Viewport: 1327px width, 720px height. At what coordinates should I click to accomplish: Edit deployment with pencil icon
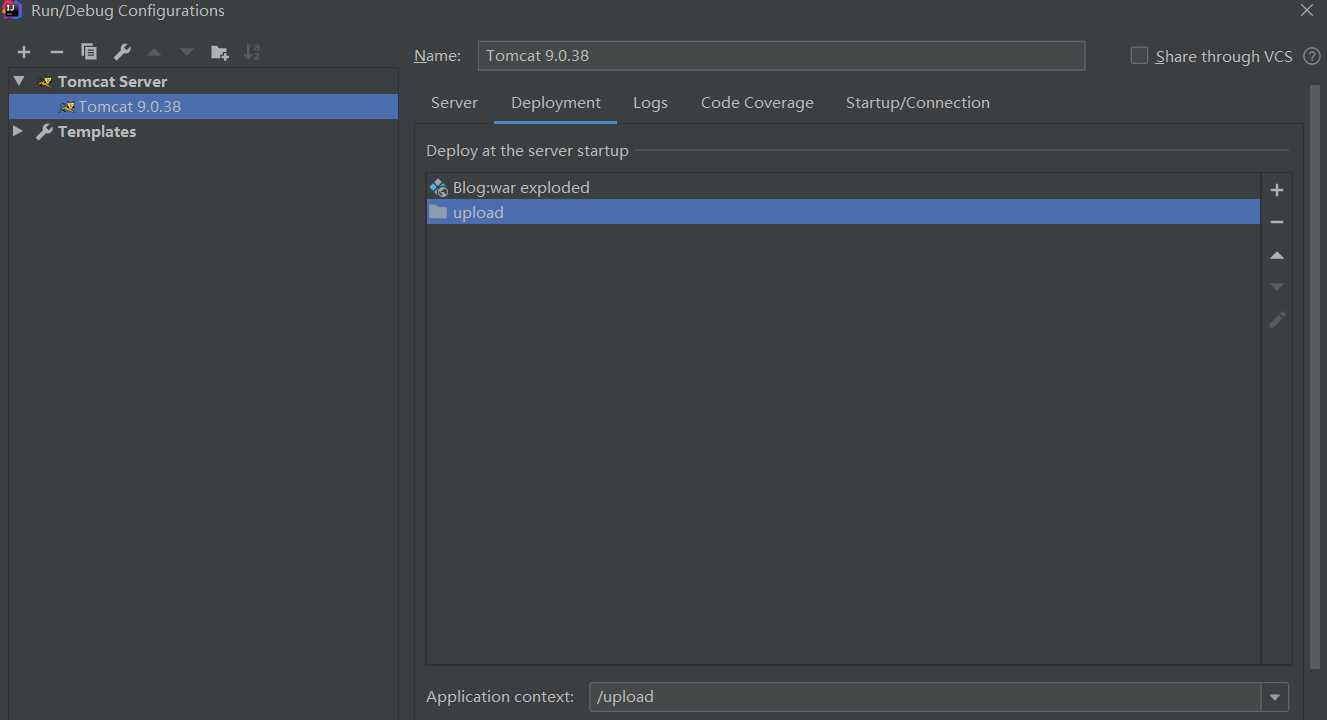click(1277, 320)
